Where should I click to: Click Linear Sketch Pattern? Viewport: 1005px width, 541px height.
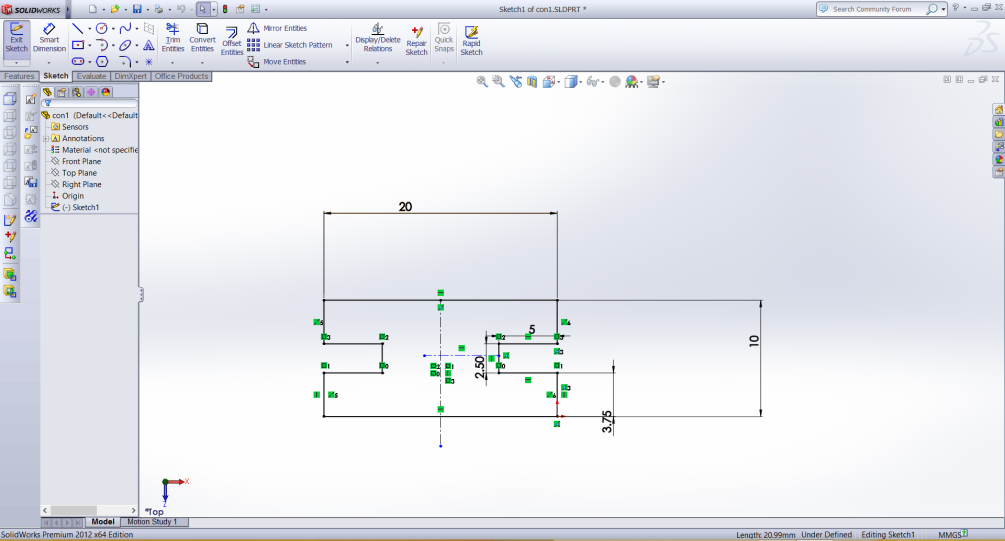[x=290, y=45]
